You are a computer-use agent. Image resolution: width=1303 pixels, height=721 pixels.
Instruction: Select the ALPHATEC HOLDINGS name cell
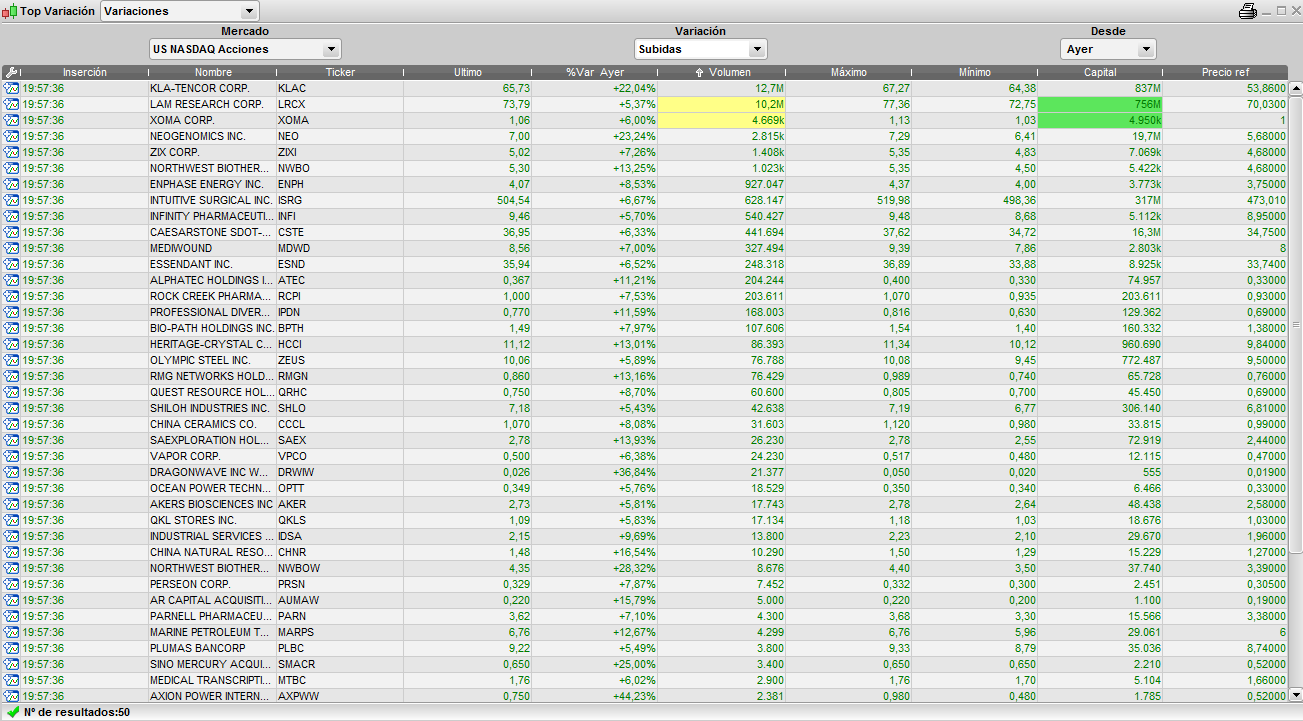pos(212,280)
